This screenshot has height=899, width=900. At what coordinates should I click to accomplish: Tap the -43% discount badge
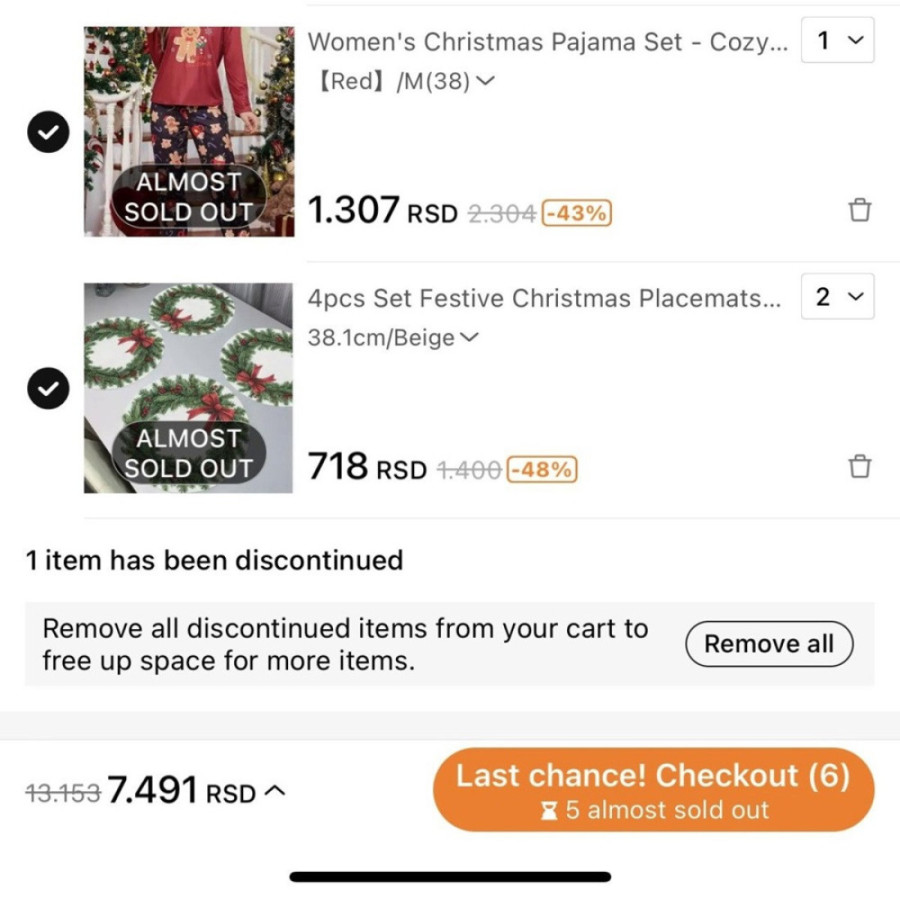[576, 213]
